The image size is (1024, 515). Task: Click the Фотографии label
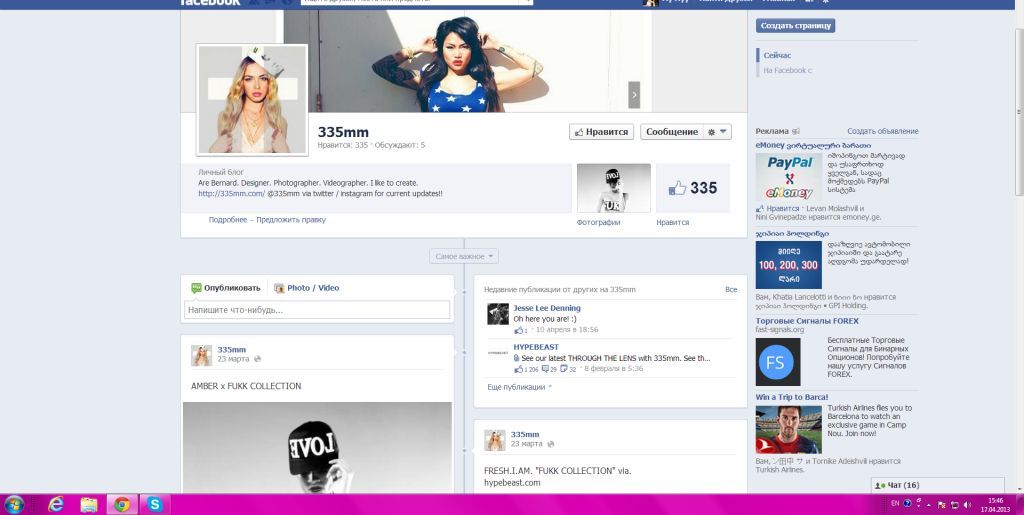[598, 223]
